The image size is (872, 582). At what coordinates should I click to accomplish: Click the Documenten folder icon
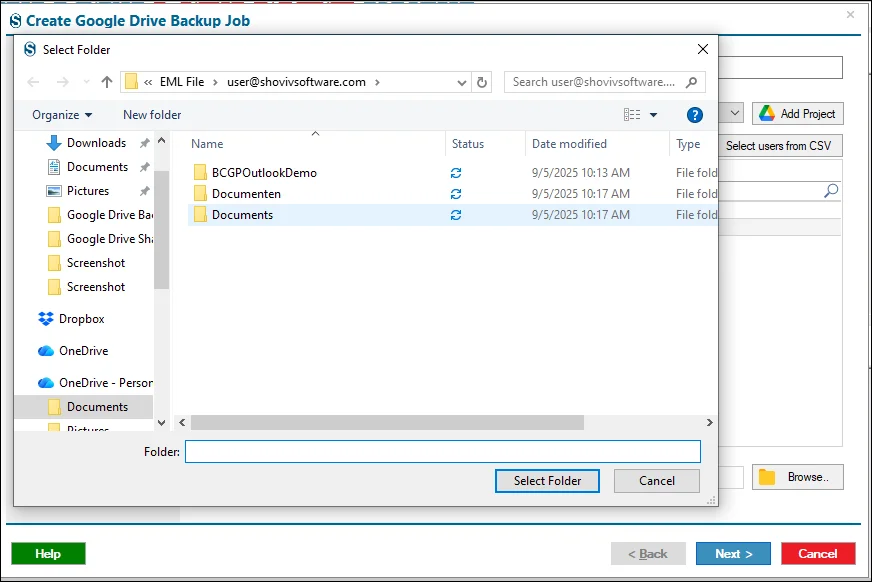pos(200,193)
